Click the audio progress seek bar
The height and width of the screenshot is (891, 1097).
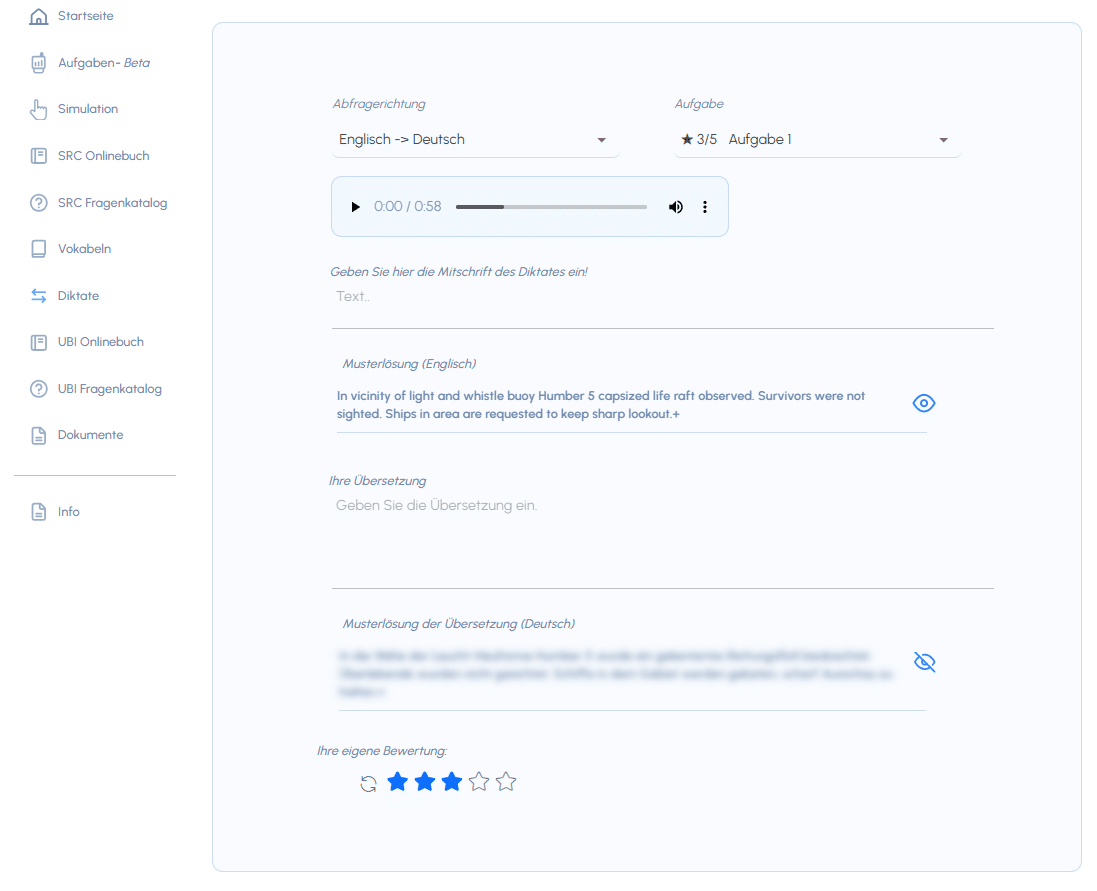click(x=551, y=207)
